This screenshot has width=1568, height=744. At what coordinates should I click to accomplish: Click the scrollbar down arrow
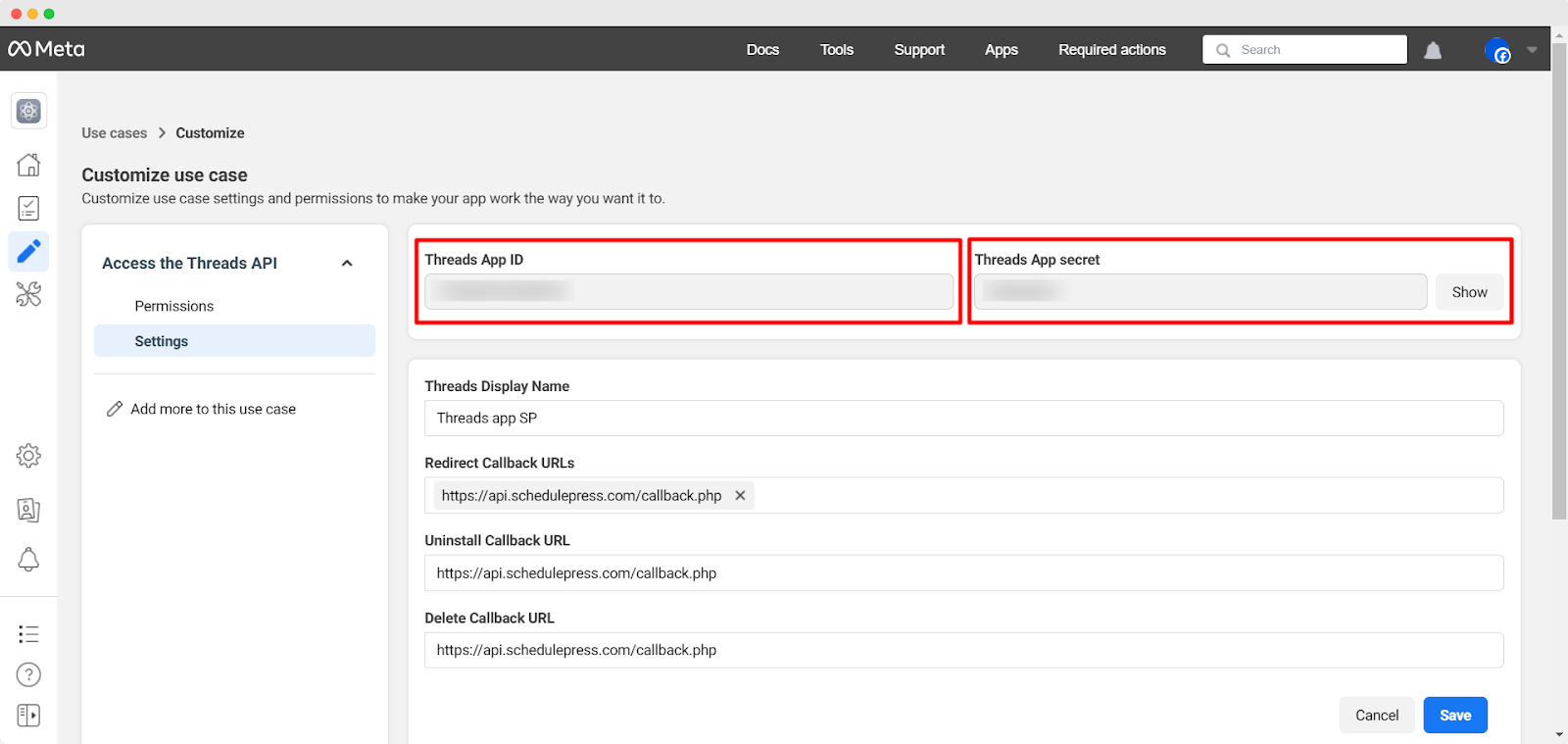click(x=1559, y=735)
